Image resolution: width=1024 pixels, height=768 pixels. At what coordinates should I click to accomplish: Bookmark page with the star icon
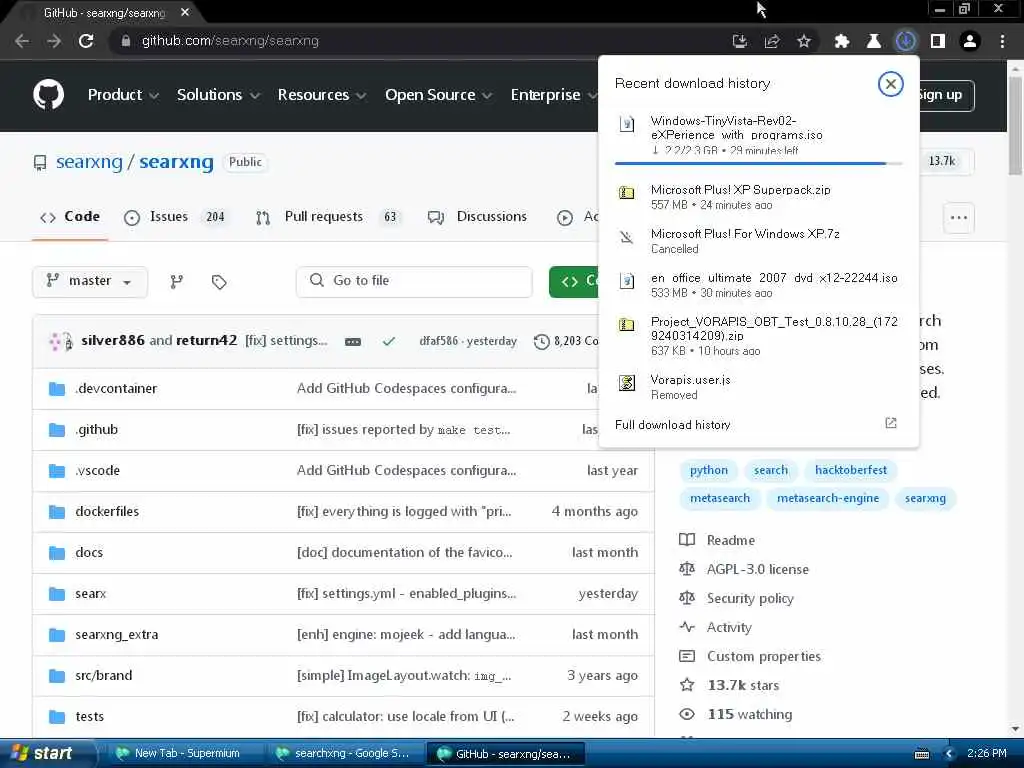pyautogui.click(x=803, y=41)
